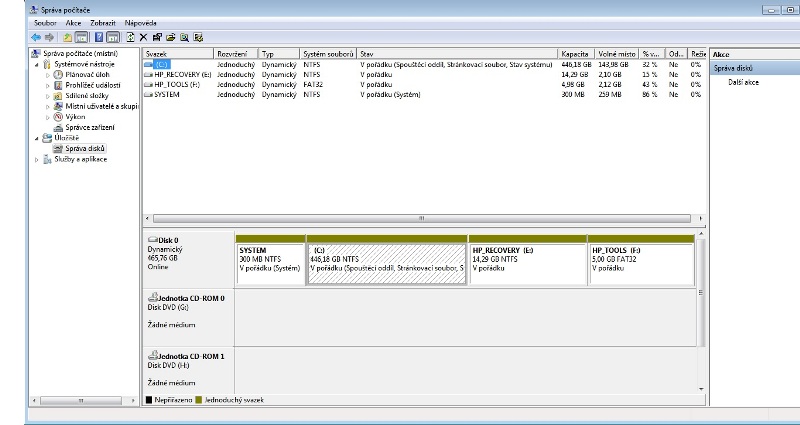Image resolution: width=800 pixels, height=425 pixels.
Task: Click the Správa počítače (místní) root icon
Action: 36,53
